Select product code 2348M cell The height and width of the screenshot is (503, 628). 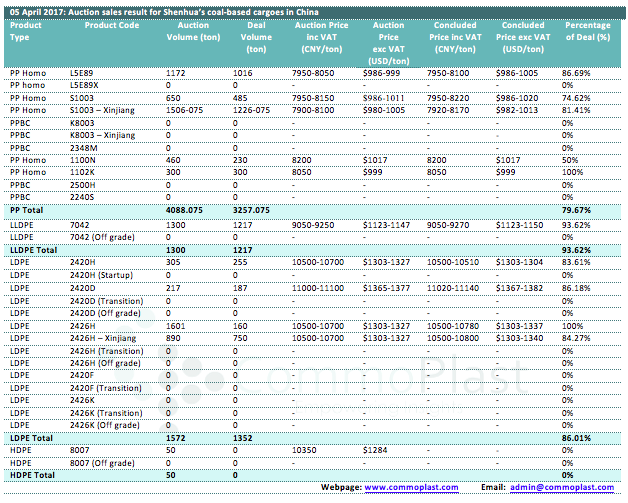(x=83, y=147)
